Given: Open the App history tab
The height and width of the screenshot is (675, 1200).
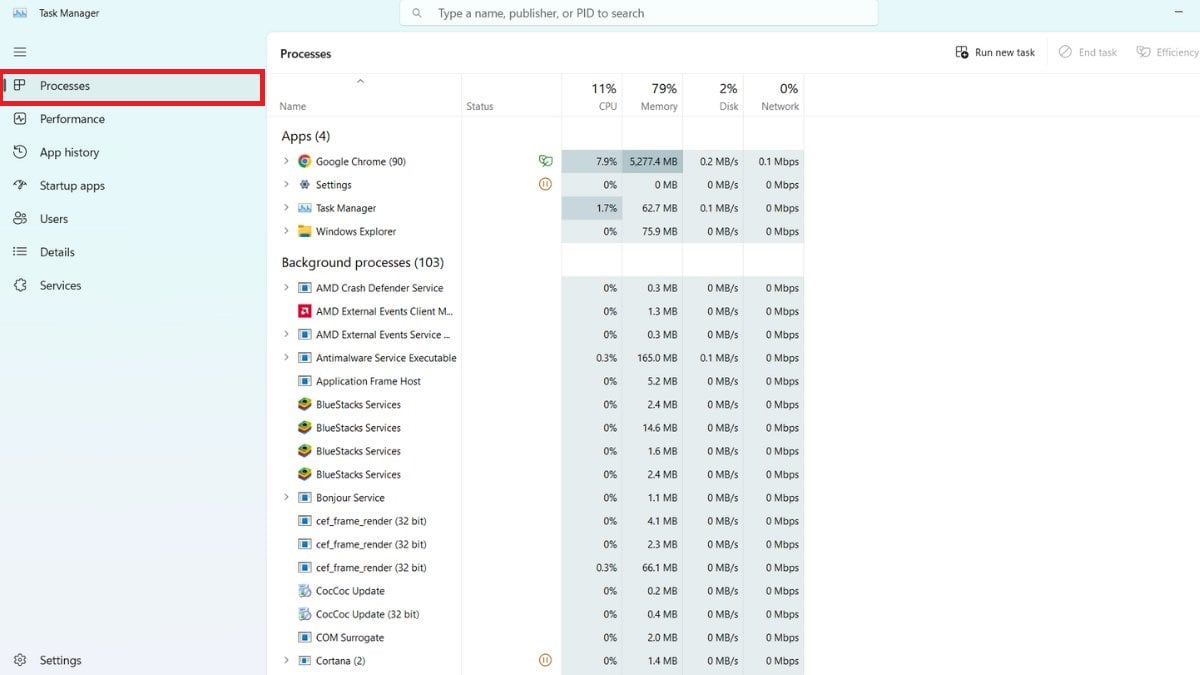Looking at the screenshot, I should 132,152.
